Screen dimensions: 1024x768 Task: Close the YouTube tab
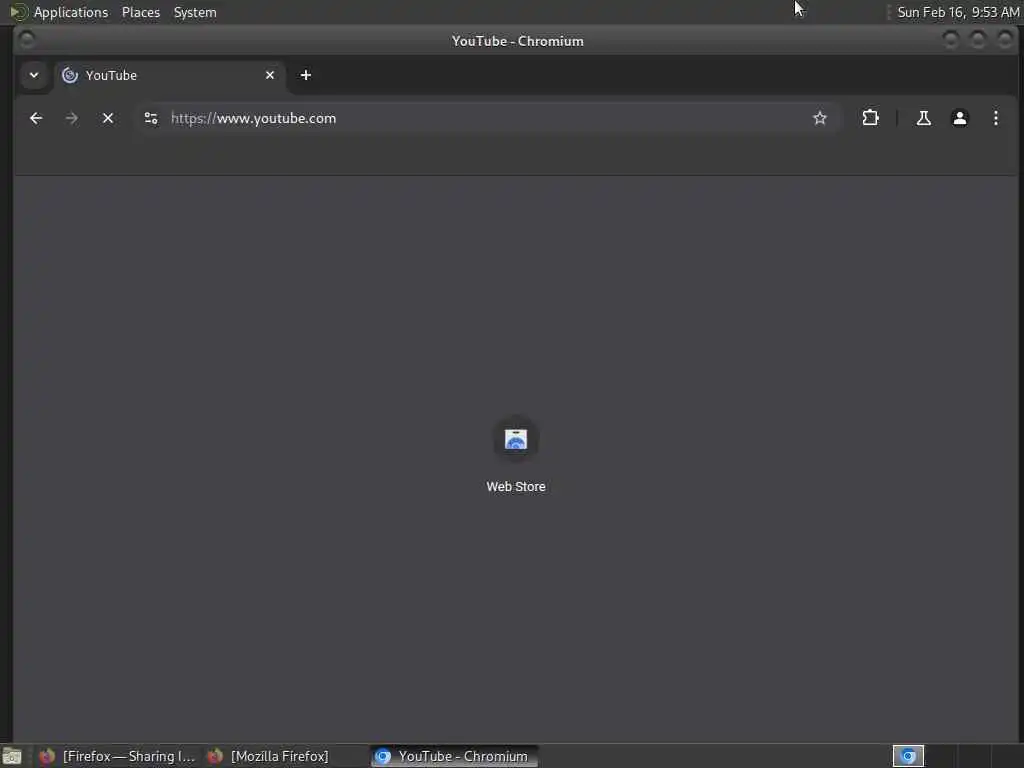point(270,75)
